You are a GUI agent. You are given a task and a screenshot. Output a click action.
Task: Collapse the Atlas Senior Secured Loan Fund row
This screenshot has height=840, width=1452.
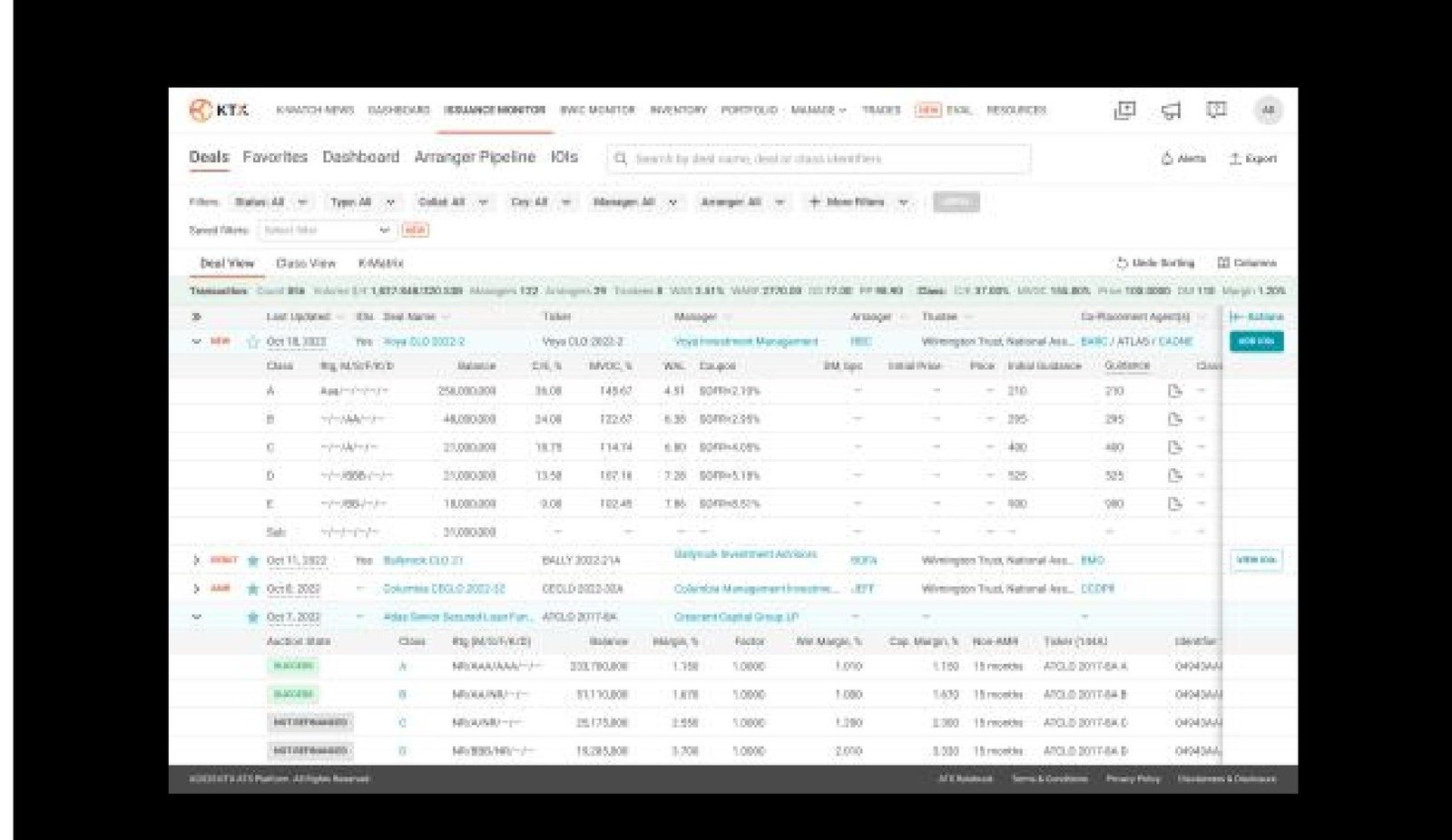click(196, 617)
